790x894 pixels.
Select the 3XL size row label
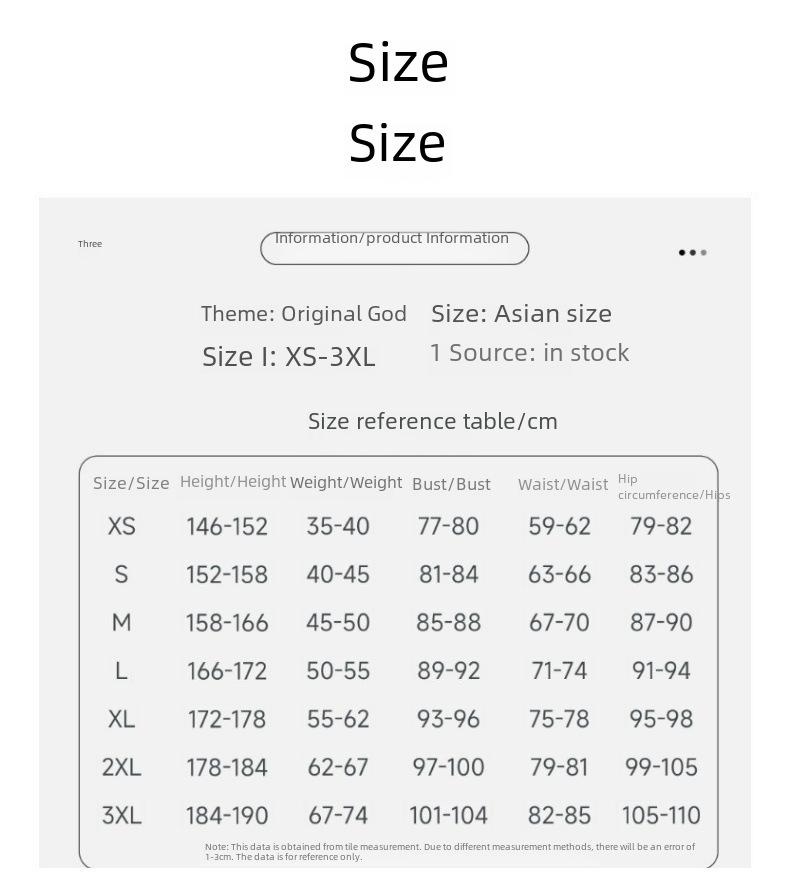click(121, 815)
